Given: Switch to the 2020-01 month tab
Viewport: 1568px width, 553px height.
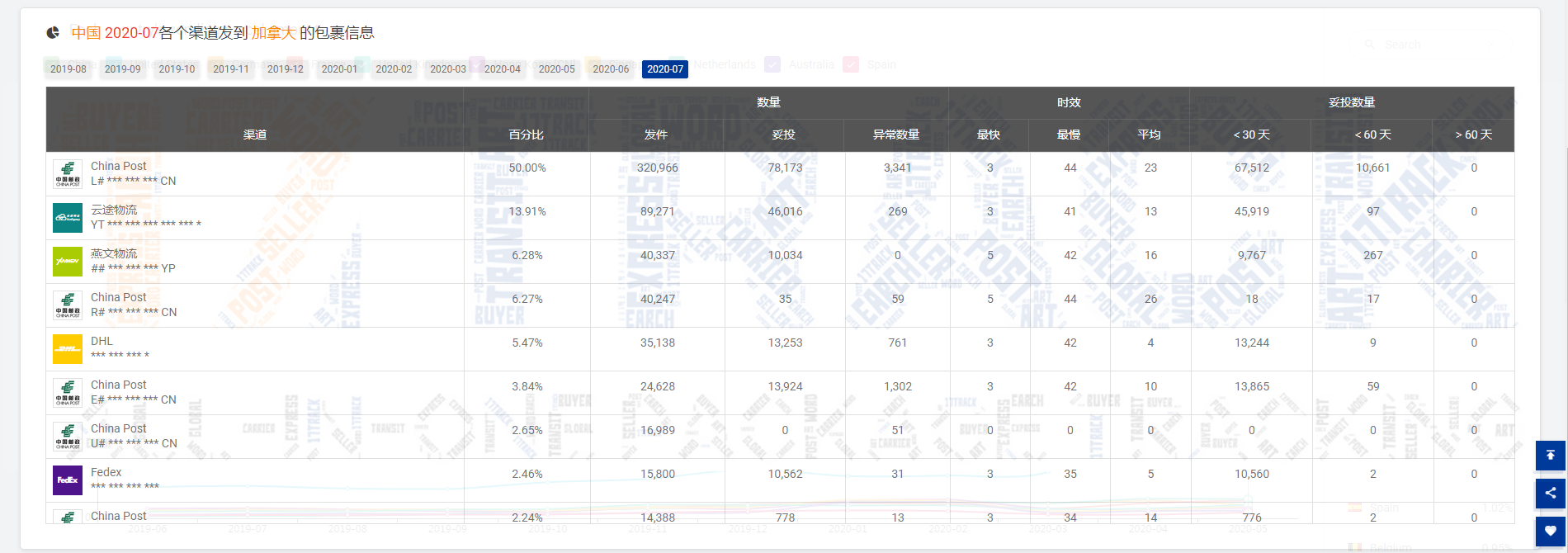Looking at the screenshot, I should click(339, 69).
